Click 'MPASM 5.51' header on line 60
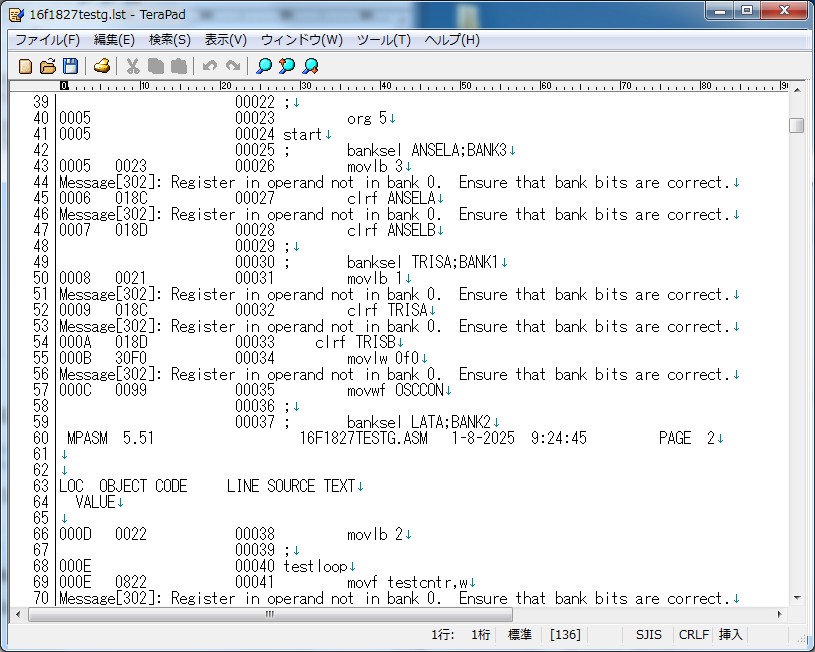 [111, 438]
